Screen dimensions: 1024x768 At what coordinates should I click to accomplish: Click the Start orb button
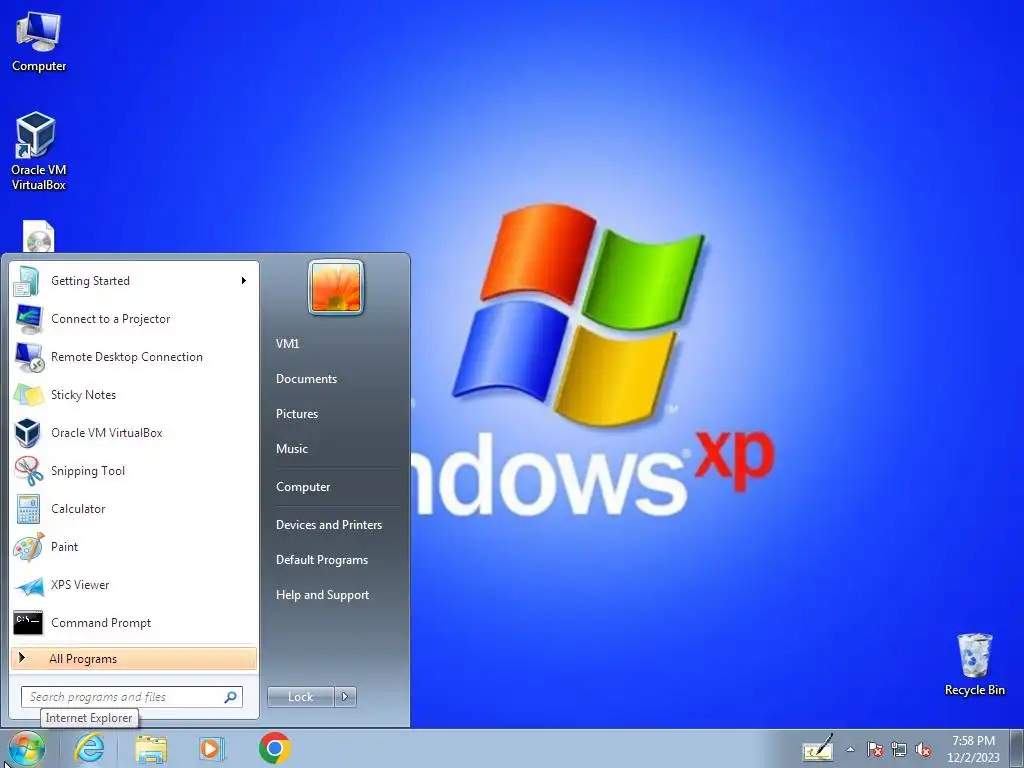(26, 749)
